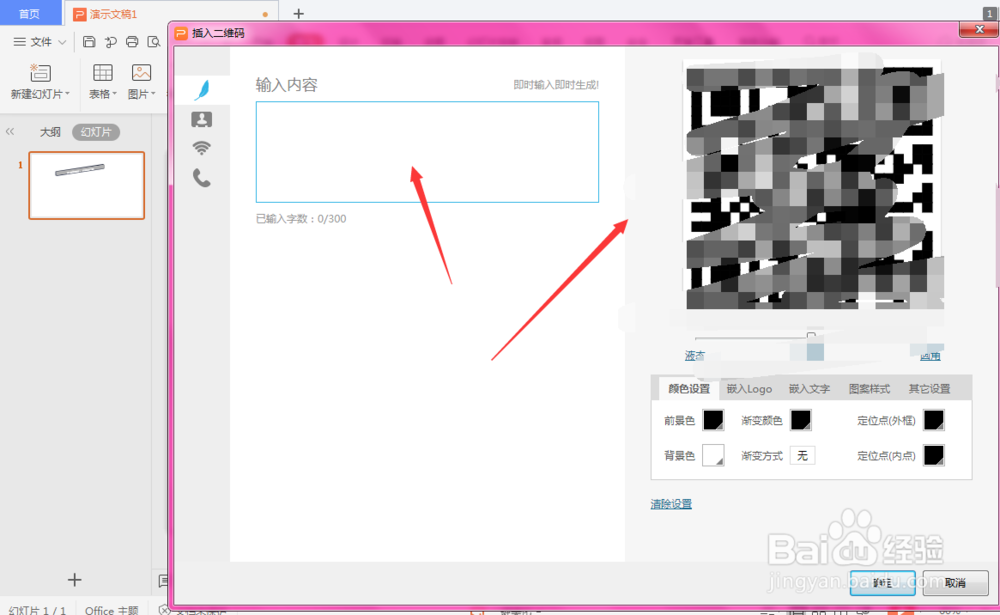Click the Office 主题 status bar text

click(112, 610)
